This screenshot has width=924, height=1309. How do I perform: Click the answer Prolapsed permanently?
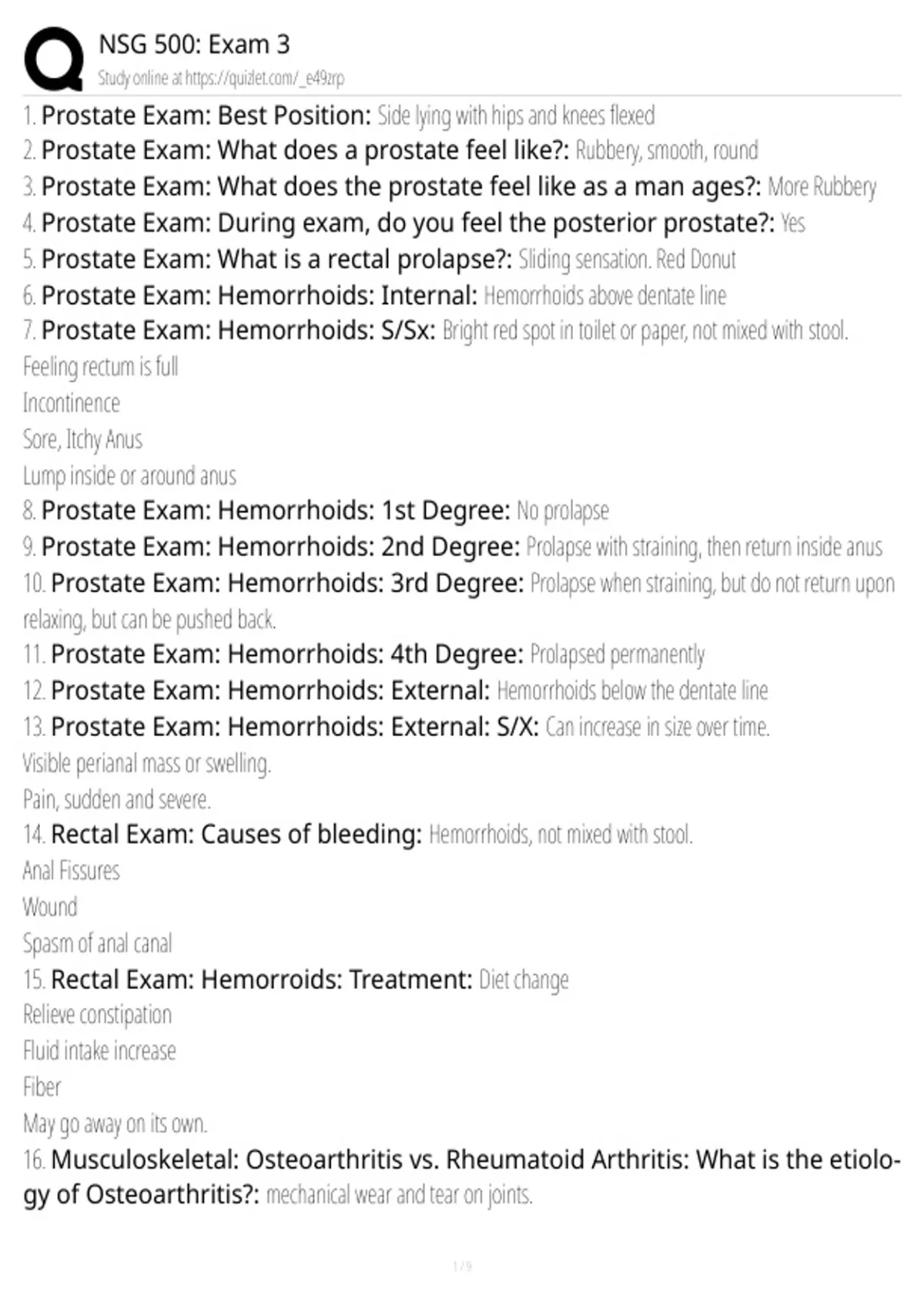click(x=618, y=654)
